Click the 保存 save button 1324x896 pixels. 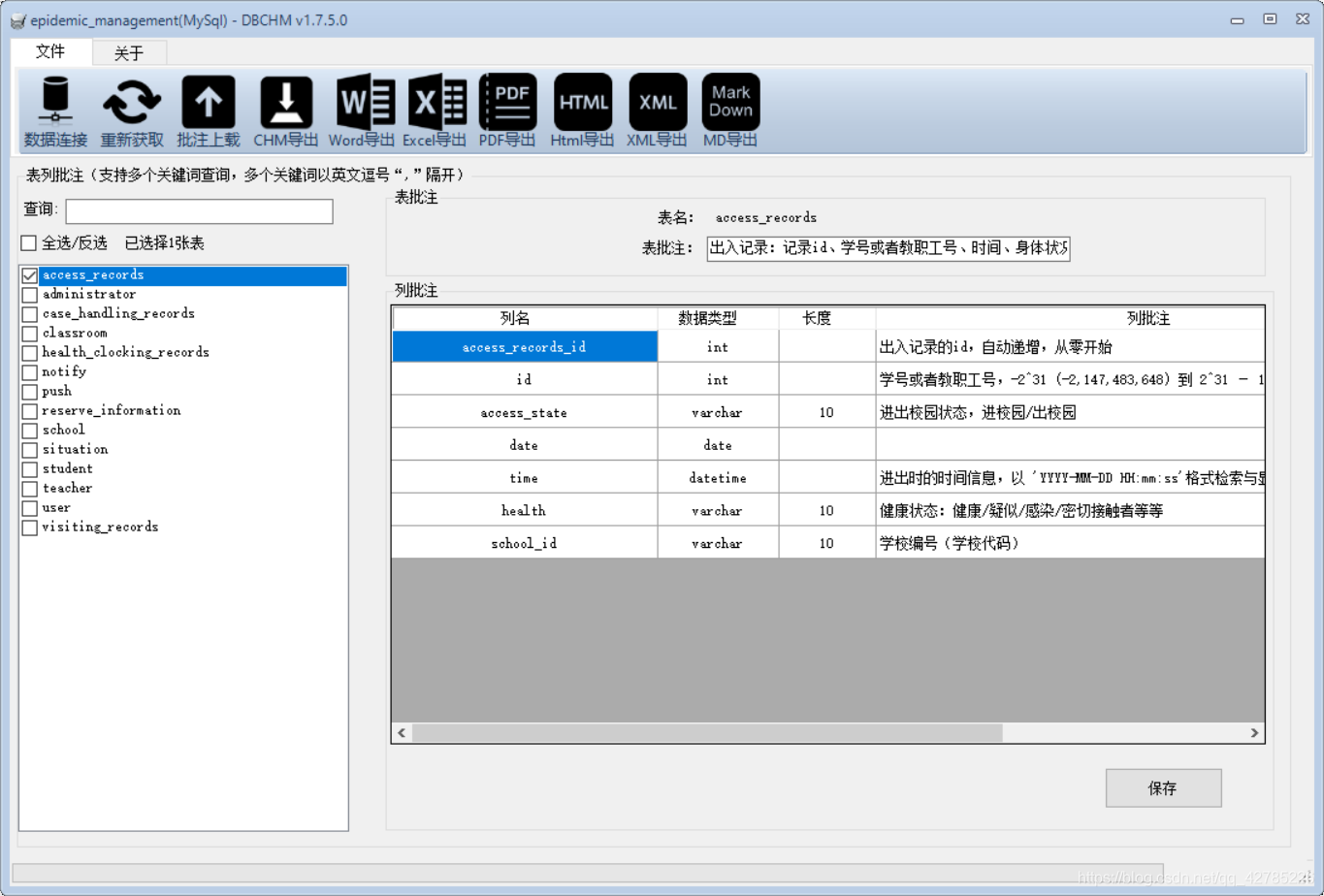coord(1163,787)
